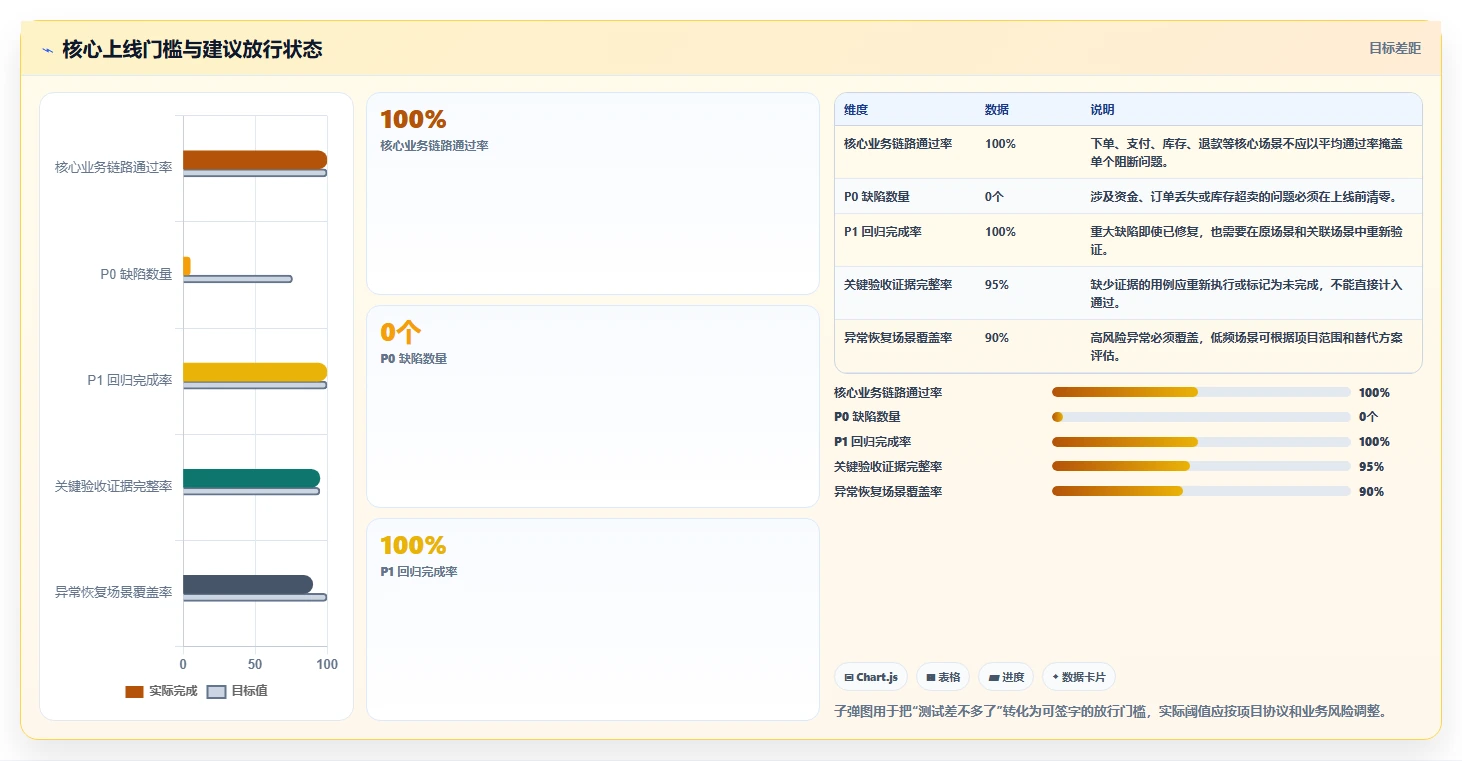Toggle the 目标值 legend swatch
1462x761 pixels.
(217, 692)
